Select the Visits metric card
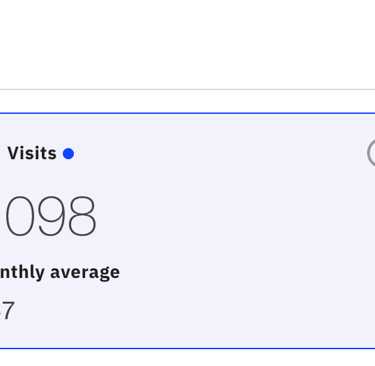 (187, 231)
